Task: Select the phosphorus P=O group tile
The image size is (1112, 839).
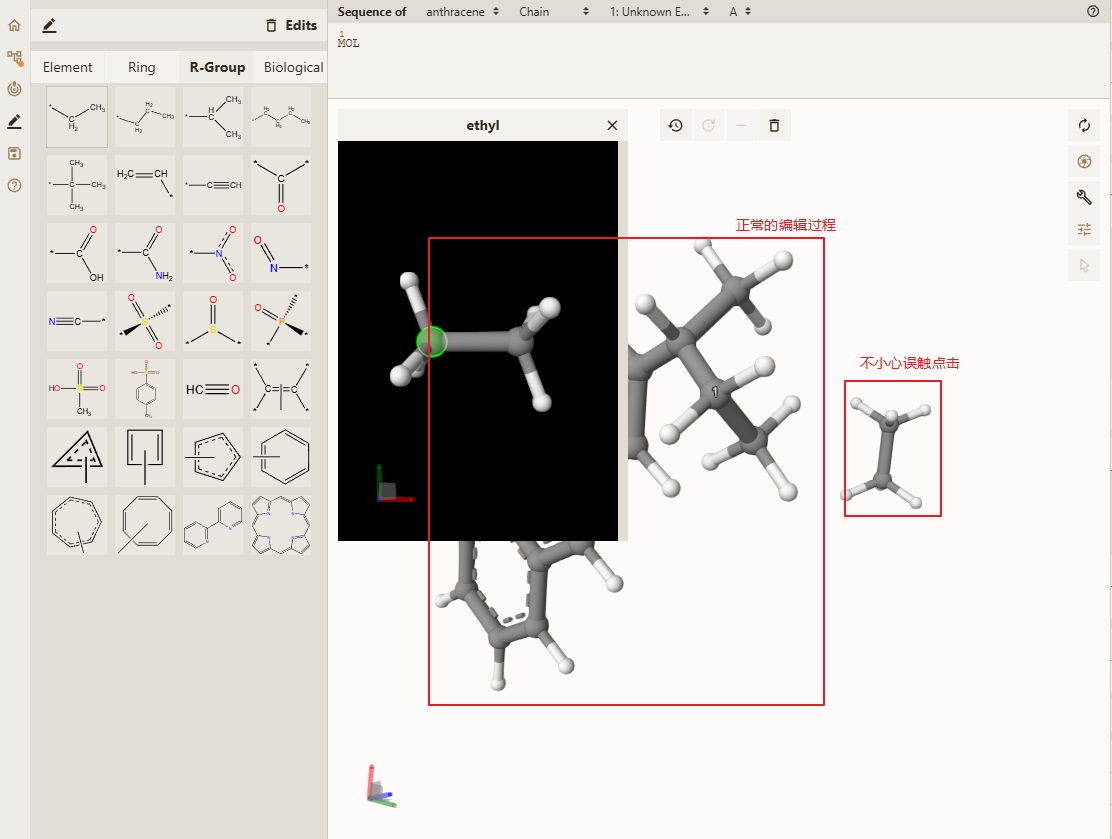Action: point(281,321)
